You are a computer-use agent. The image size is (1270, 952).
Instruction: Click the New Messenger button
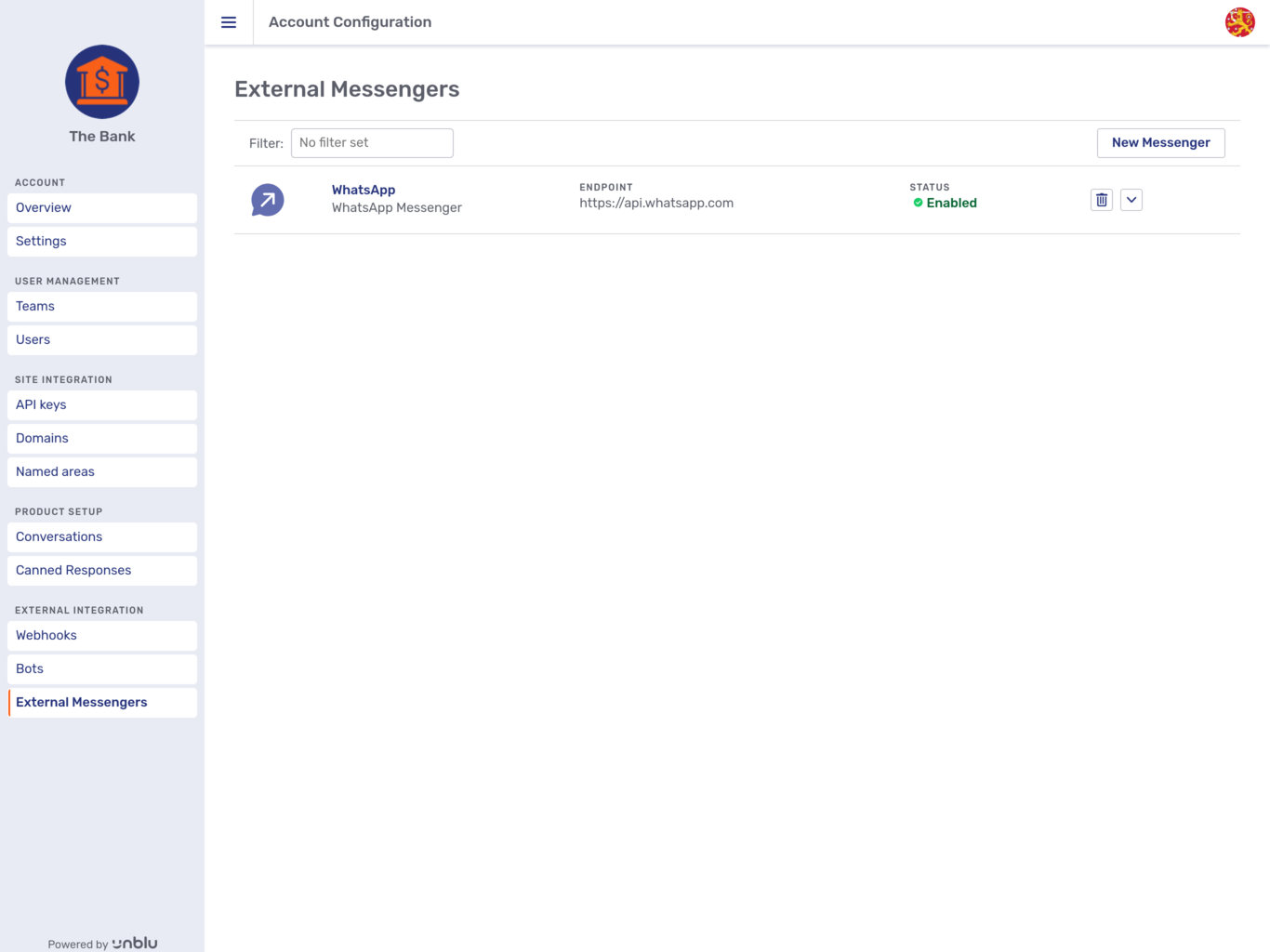[x=1160, y=142]
